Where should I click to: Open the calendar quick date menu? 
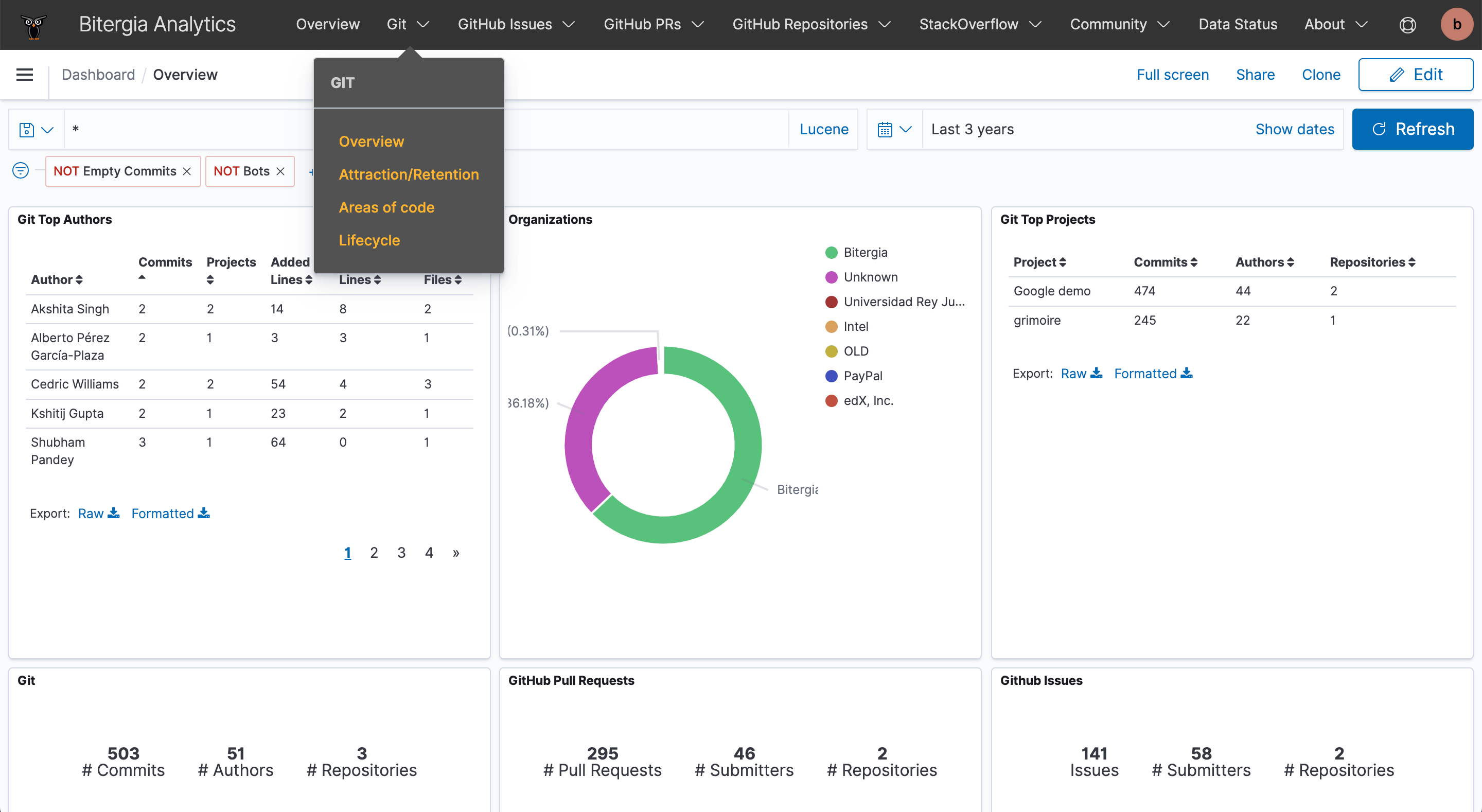point(895,130)
